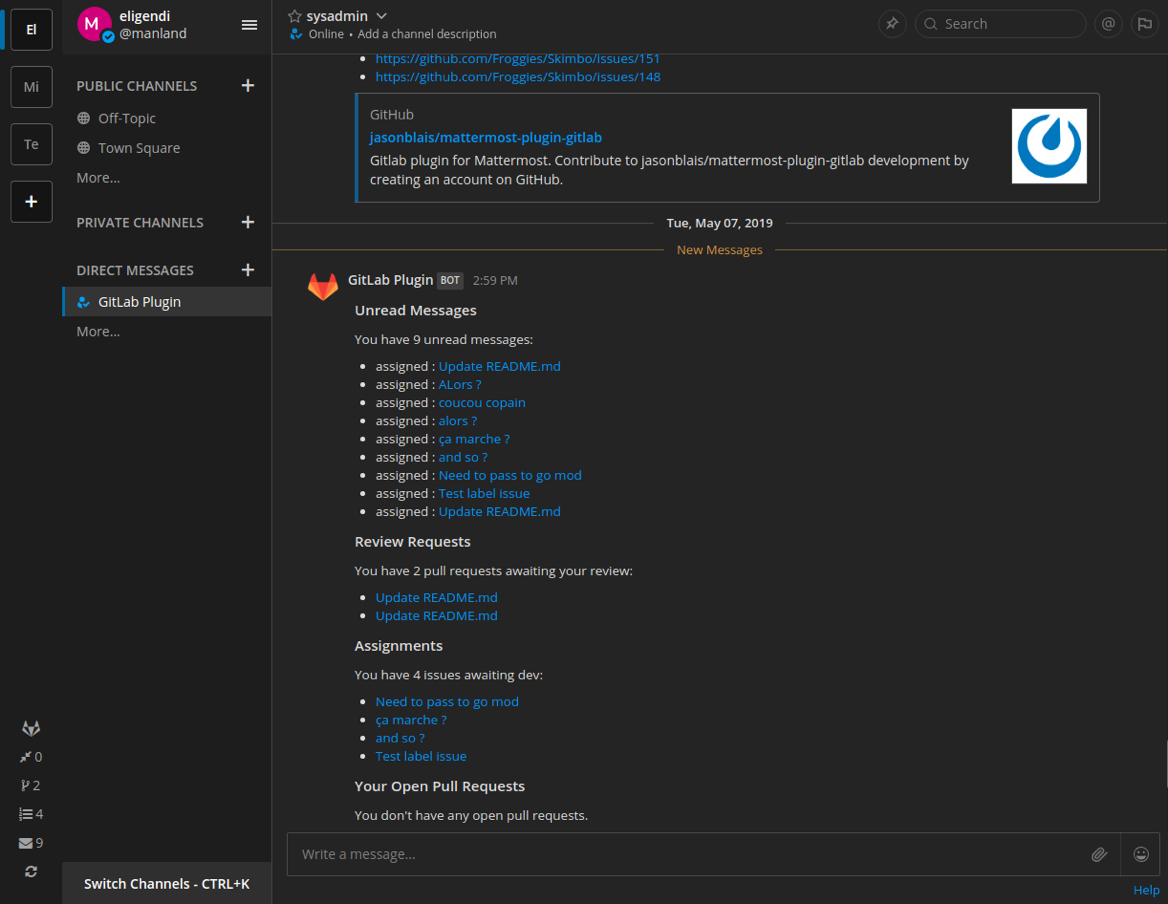Open 'Need to pass to go mod' assignment
Image resolution: width=1168 pixels, height=904 pixels.
click(447, 701)
